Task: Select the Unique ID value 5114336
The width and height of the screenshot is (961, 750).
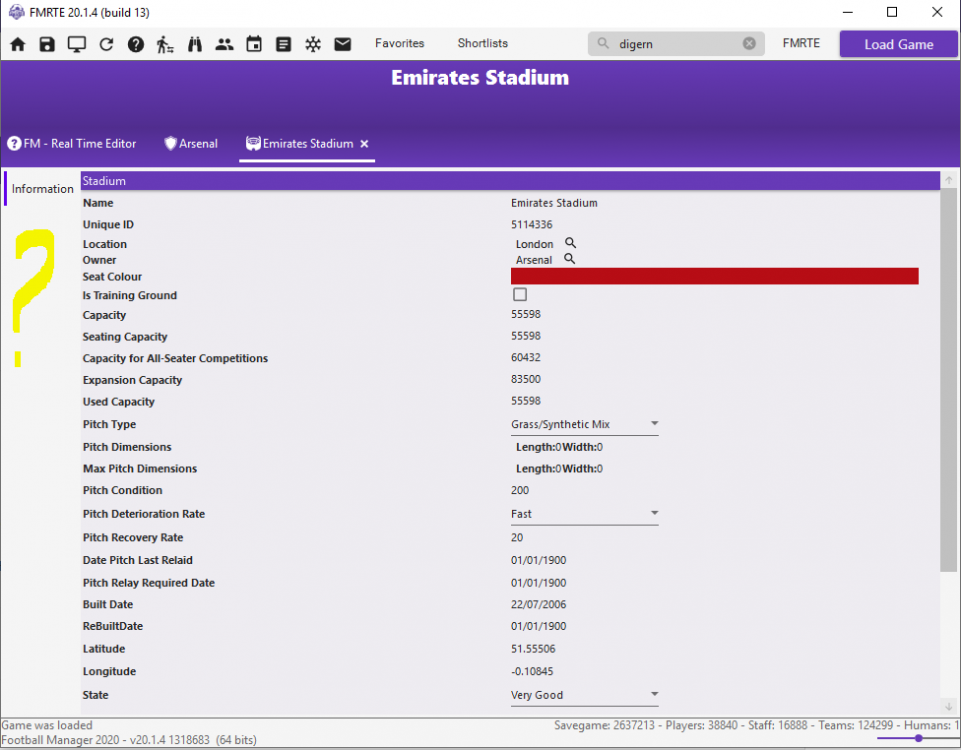Action: pos(532,224)
